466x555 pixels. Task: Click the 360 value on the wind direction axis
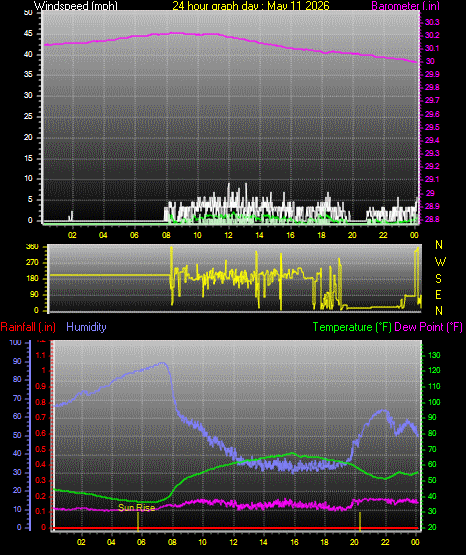tap(32, 247)
